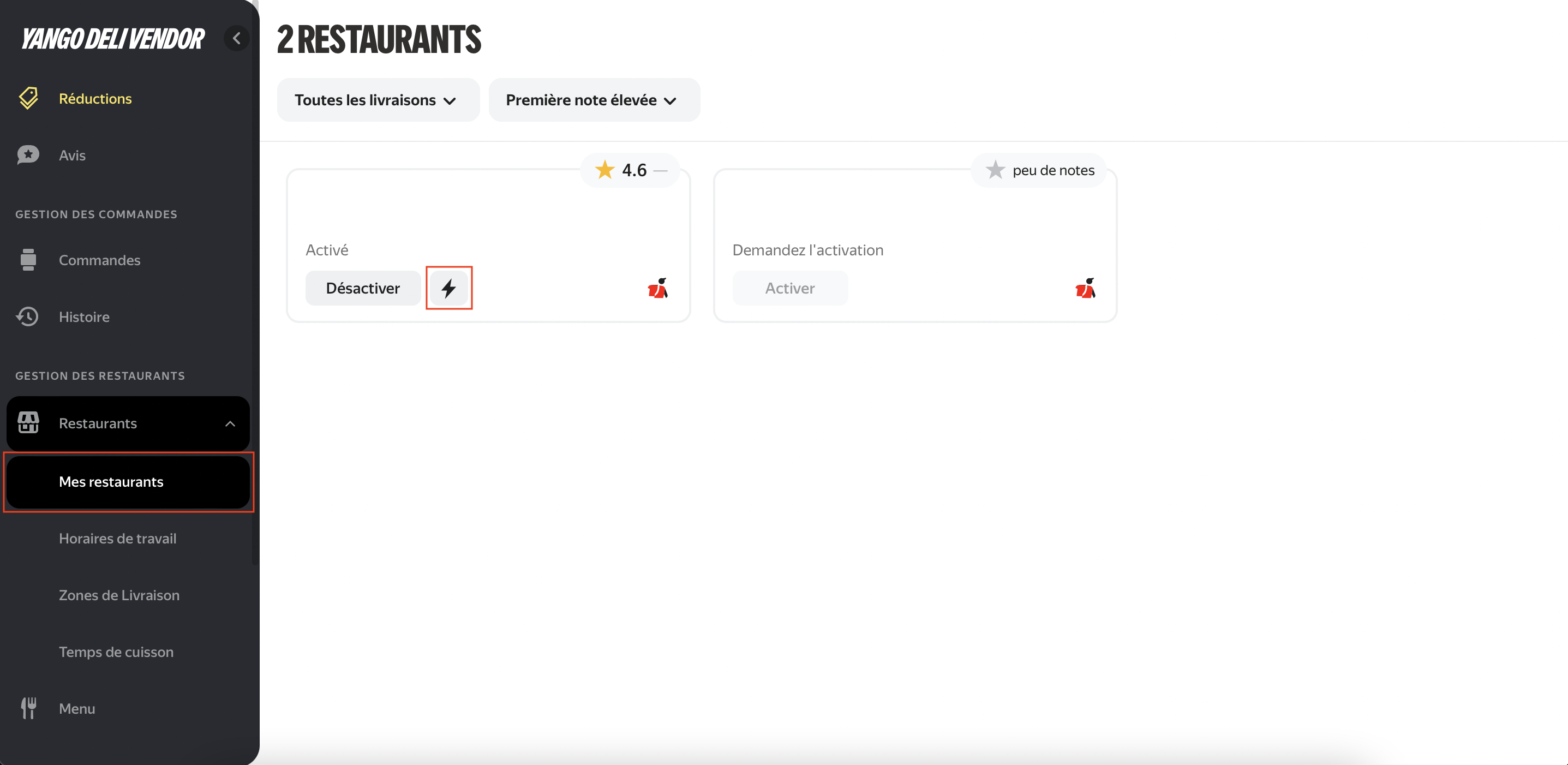
Task: Click courier icon on Demandez l'activation card
Action: (x=1085, y=288)
